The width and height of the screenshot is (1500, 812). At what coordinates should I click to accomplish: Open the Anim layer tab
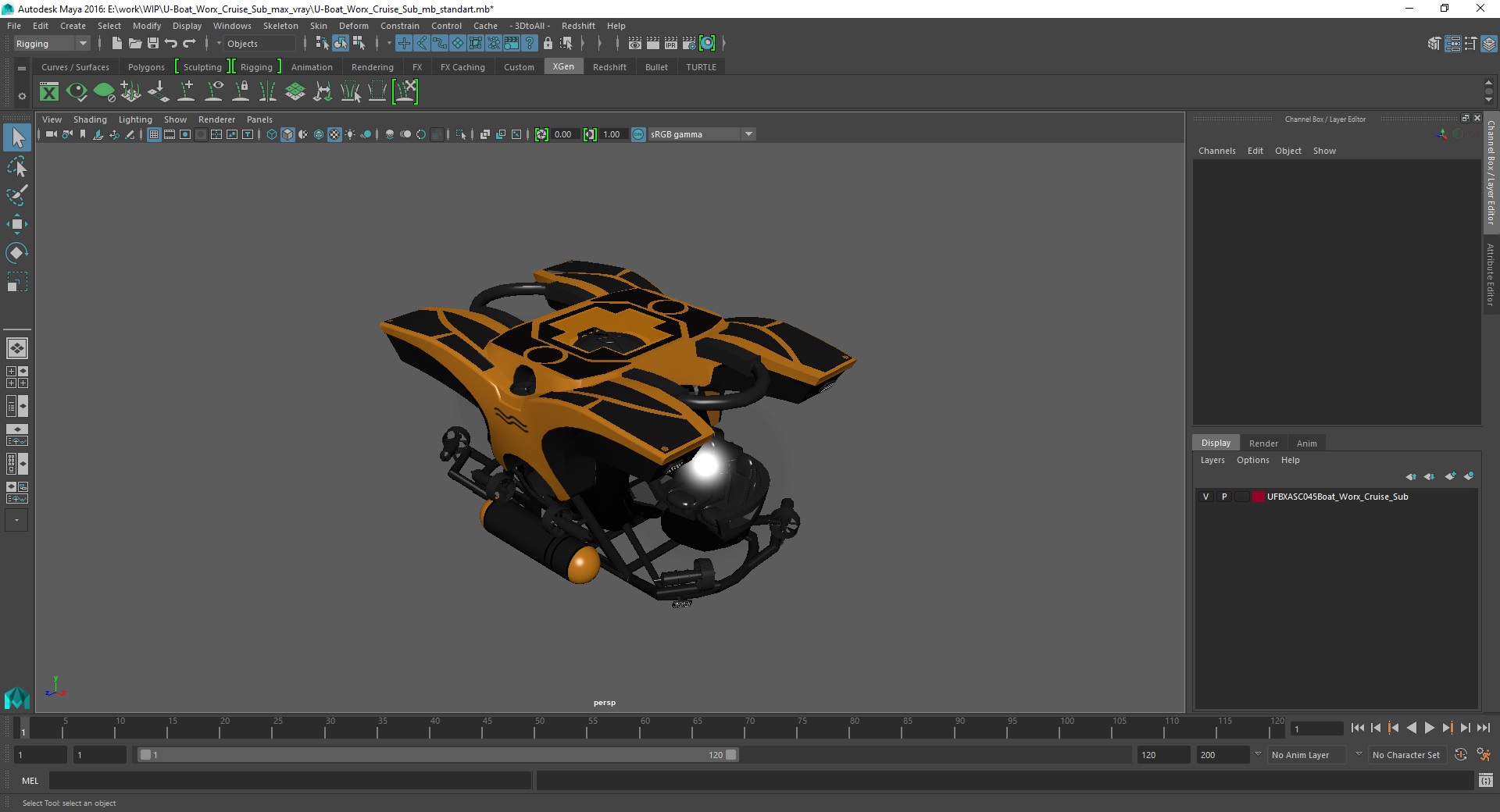click(1307, 443)
